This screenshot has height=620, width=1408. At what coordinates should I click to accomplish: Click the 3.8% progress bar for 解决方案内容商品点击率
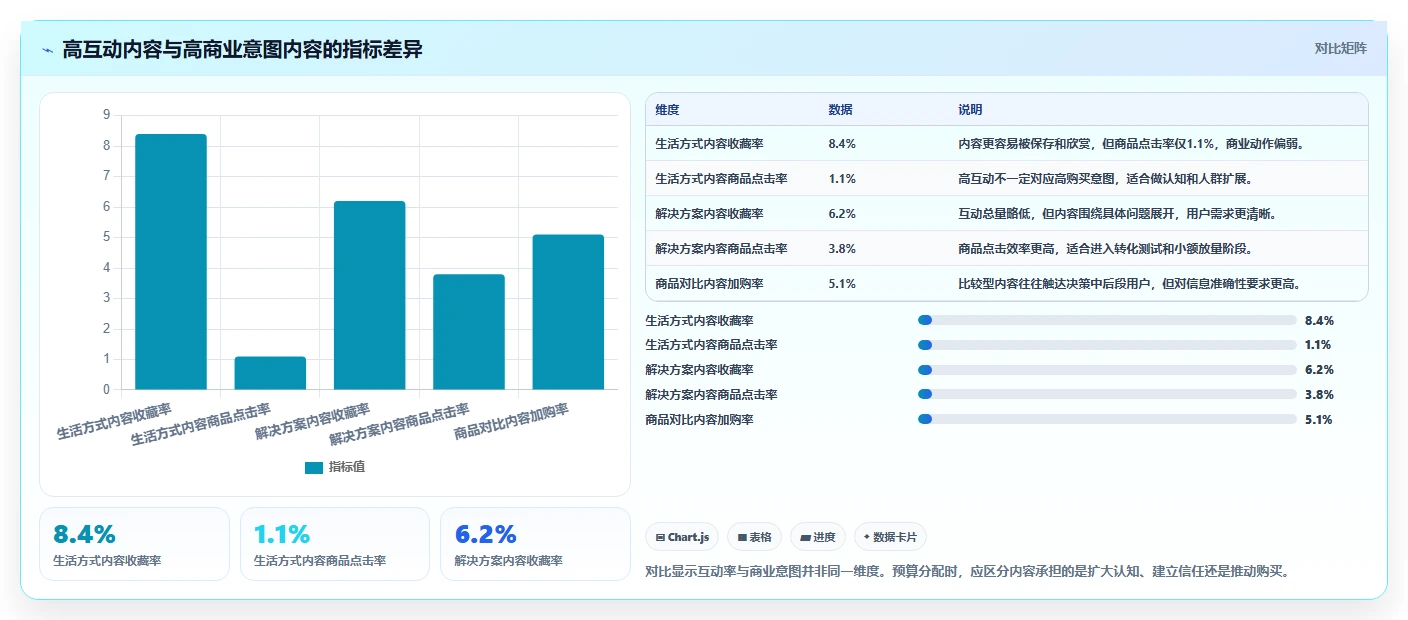coord(1107,395)
